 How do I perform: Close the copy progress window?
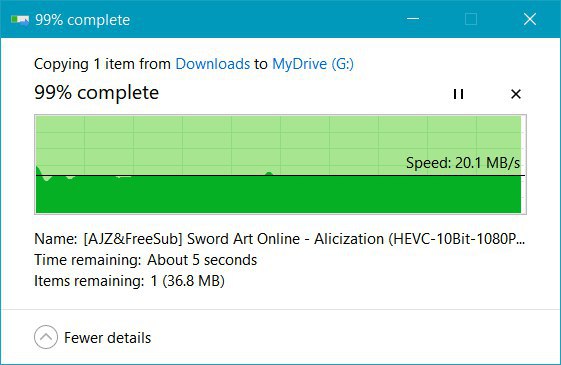530,19
